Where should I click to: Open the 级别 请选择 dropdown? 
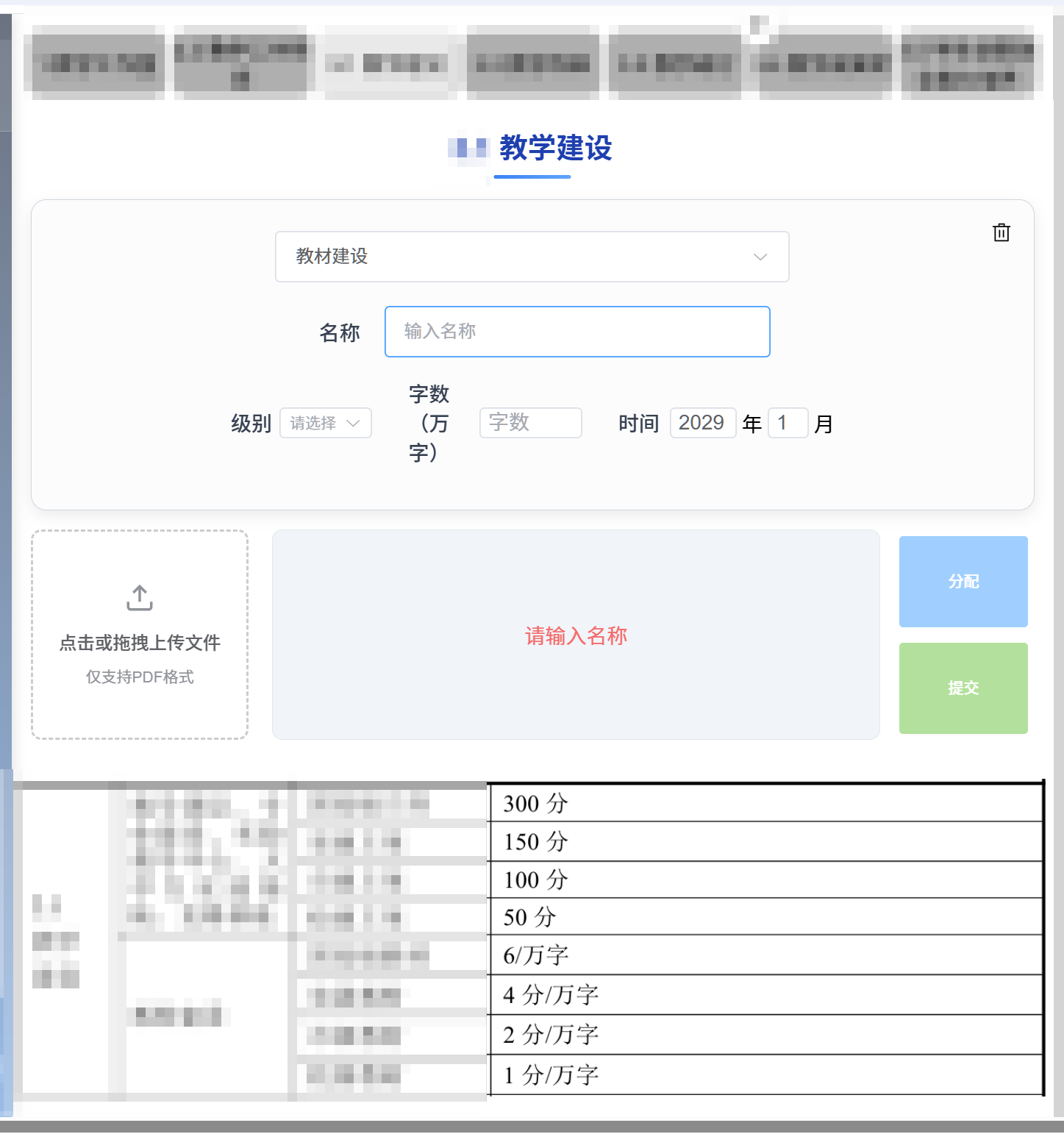tap(325, 423)
